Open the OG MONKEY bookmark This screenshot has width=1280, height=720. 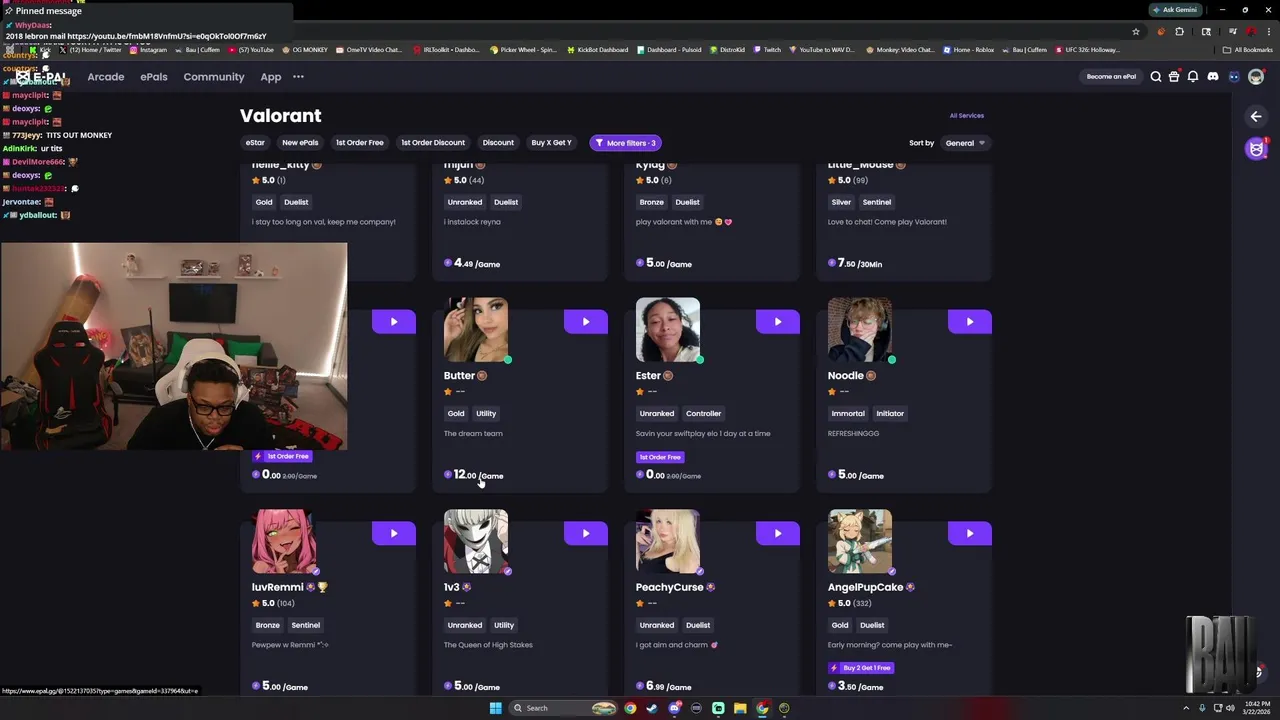coord(305,50)
